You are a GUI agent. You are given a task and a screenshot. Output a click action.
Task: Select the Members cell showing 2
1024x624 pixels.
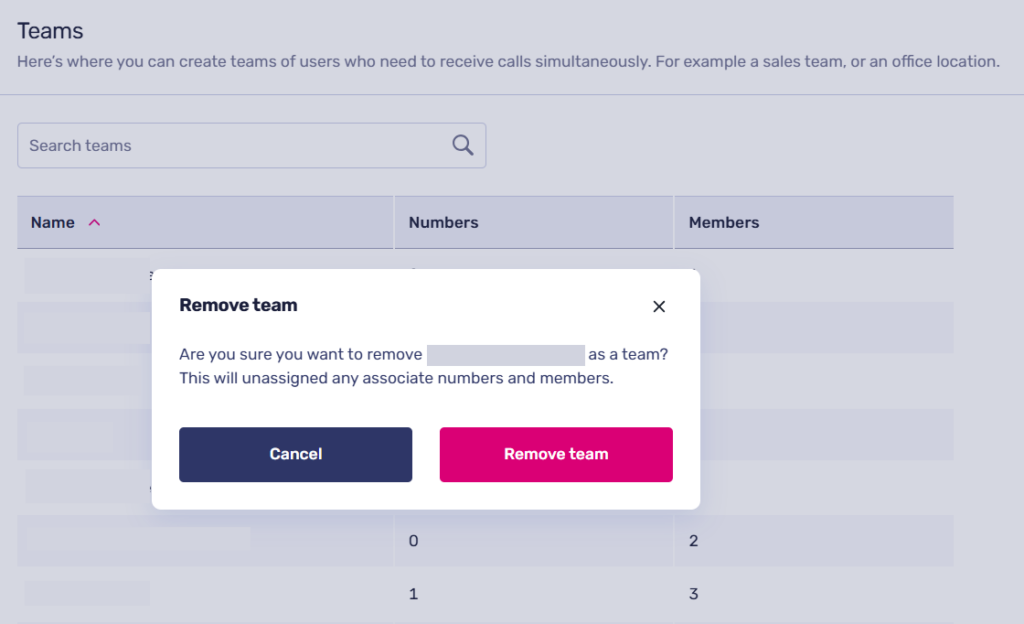coord(694,541)
